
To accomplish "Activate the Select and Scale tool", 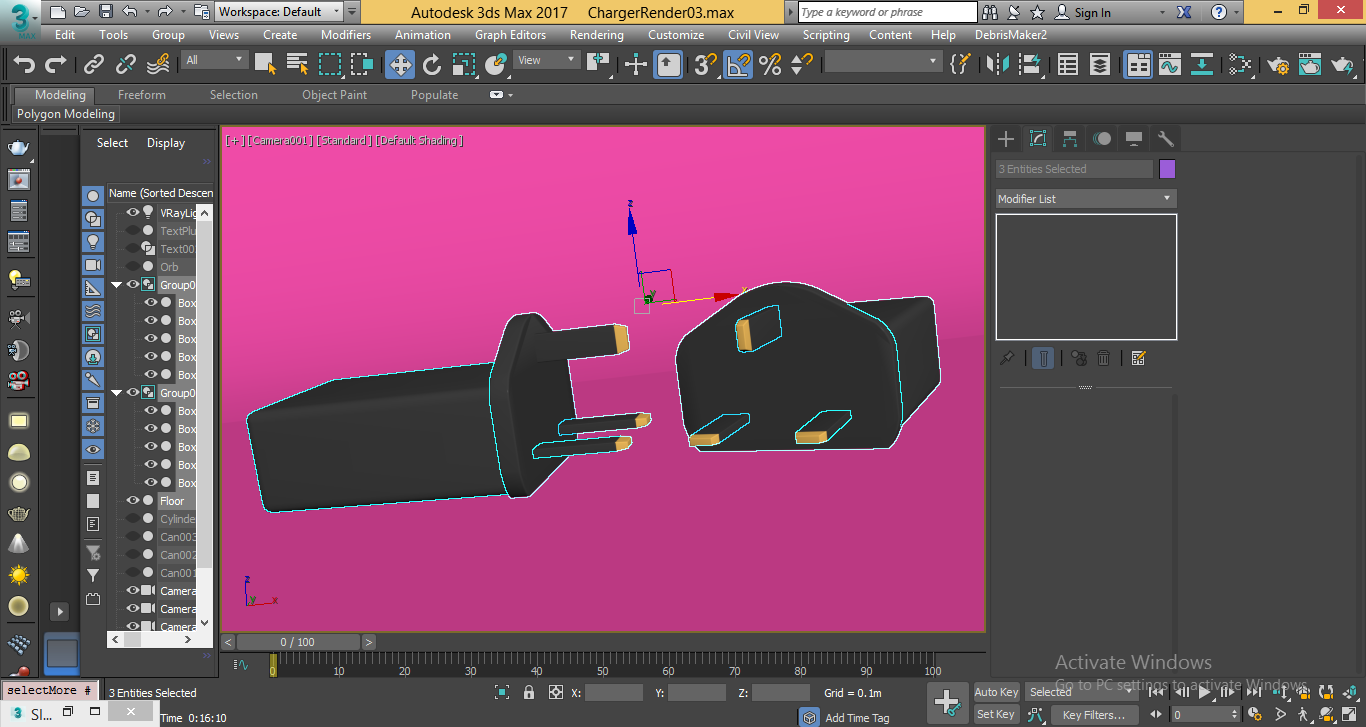I will pyautogui.click(x=464, y=65).
